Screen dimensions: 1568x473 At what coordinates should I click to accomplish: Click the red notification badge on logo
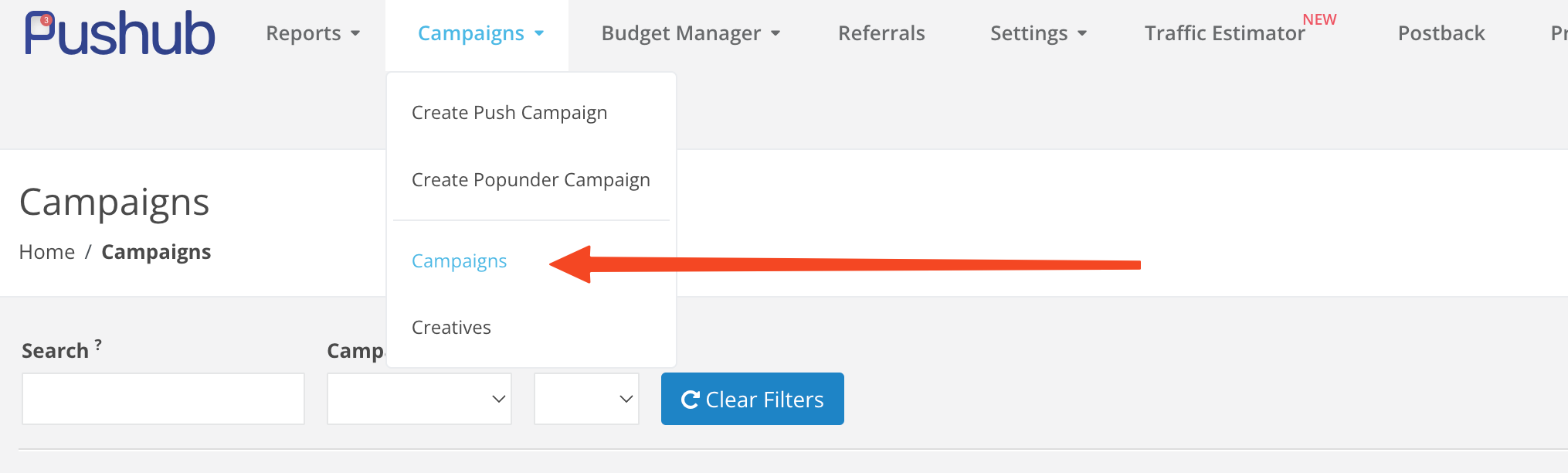point(46,20)
